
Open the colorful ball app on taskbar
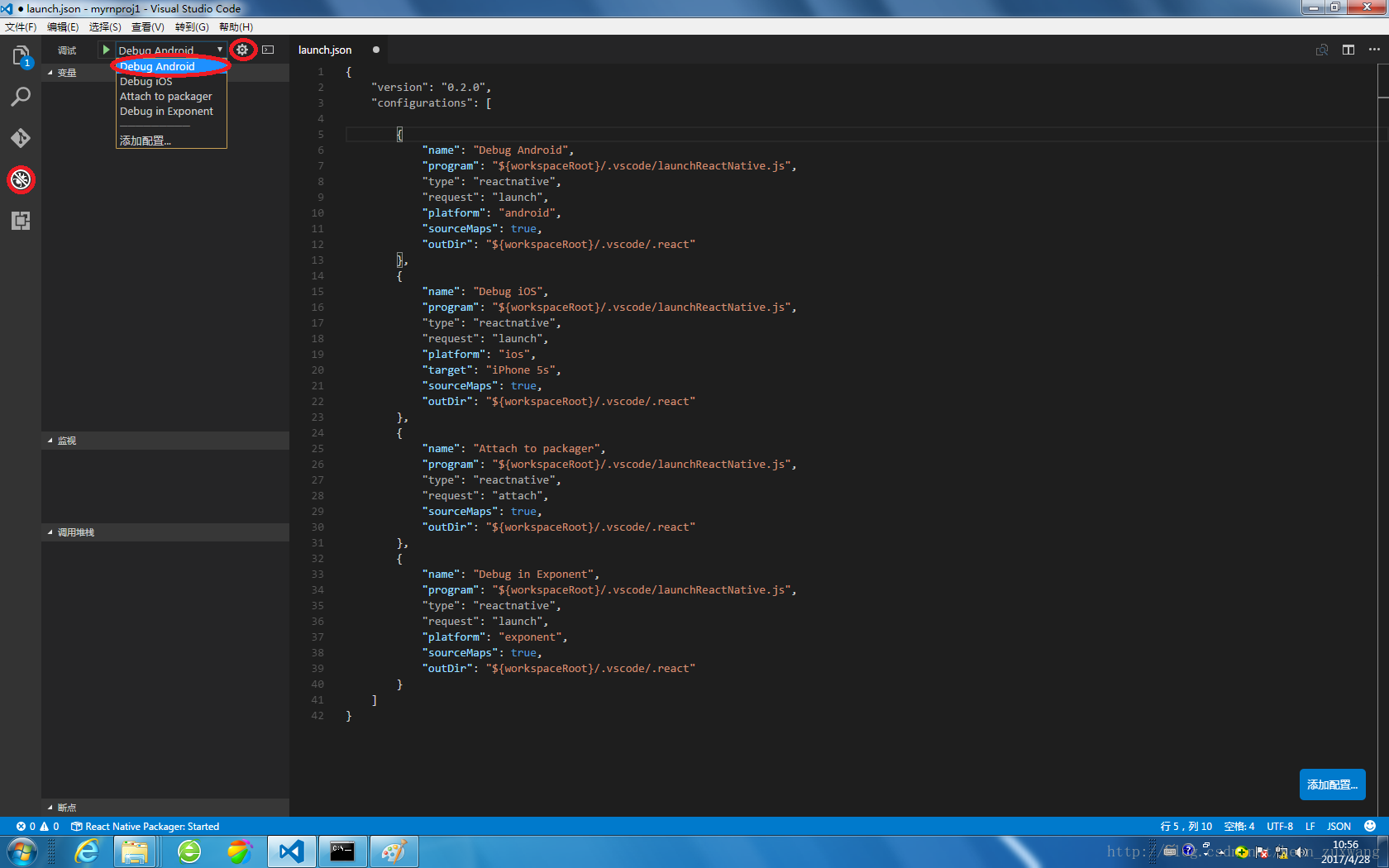[240, 851]
